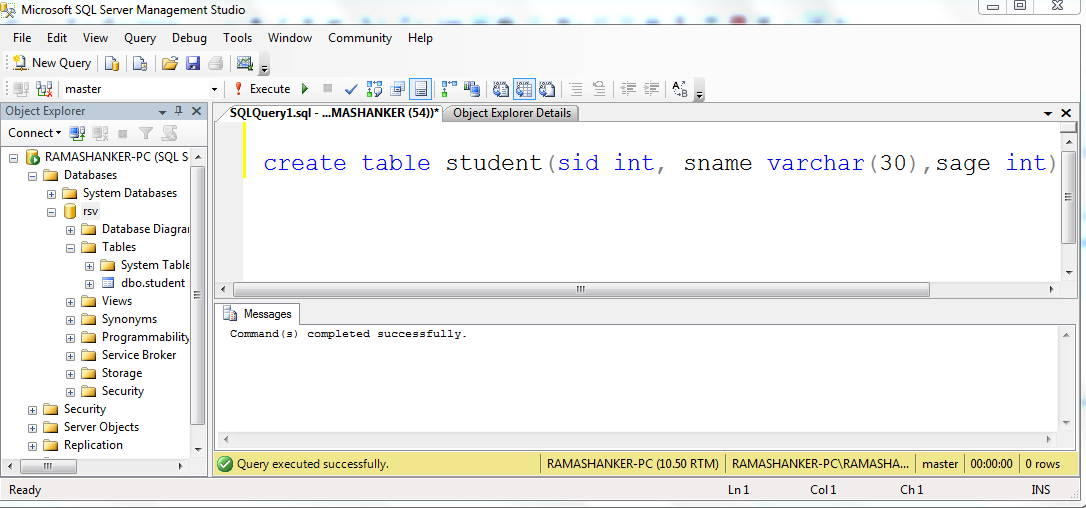Click Uncomment Selected Lines icon
This screenshot has width=1086, height=508.
click(x=599, y=89)
